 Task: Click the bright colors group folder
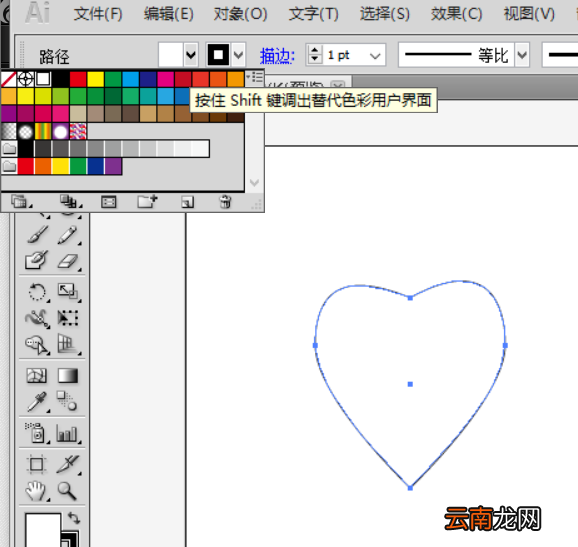[9, 167]
